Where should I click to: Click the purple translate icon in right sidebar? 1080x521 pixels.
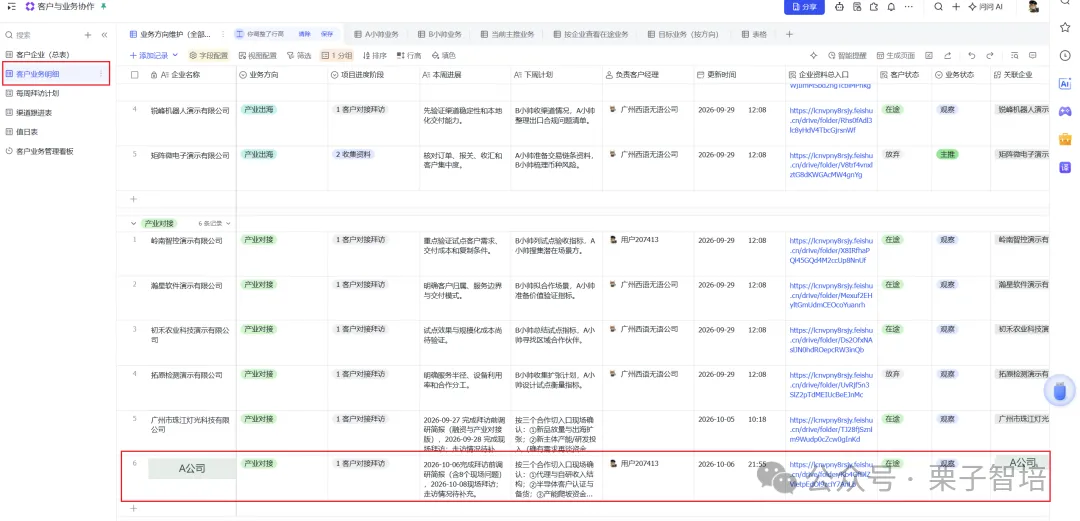click(1065, 167)
